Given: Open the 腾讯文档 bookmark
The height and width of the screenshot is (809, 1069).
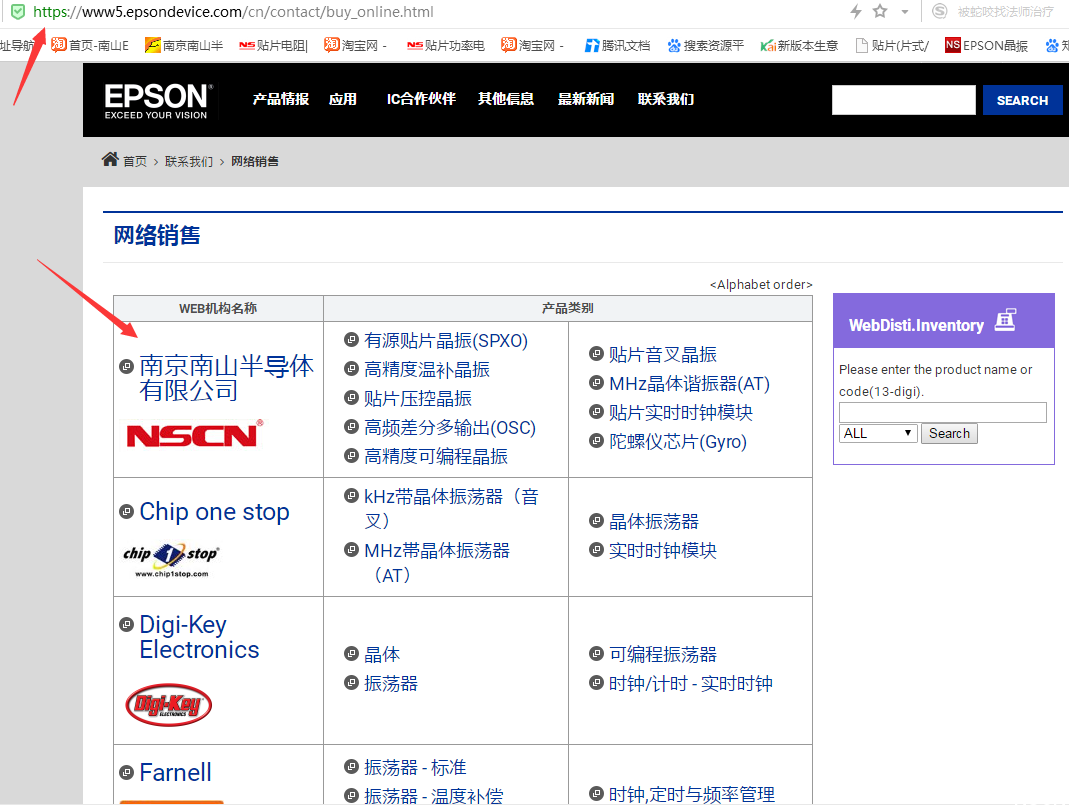Looking at the screenshot, I should pyautogui.click(x=617, y=45).
